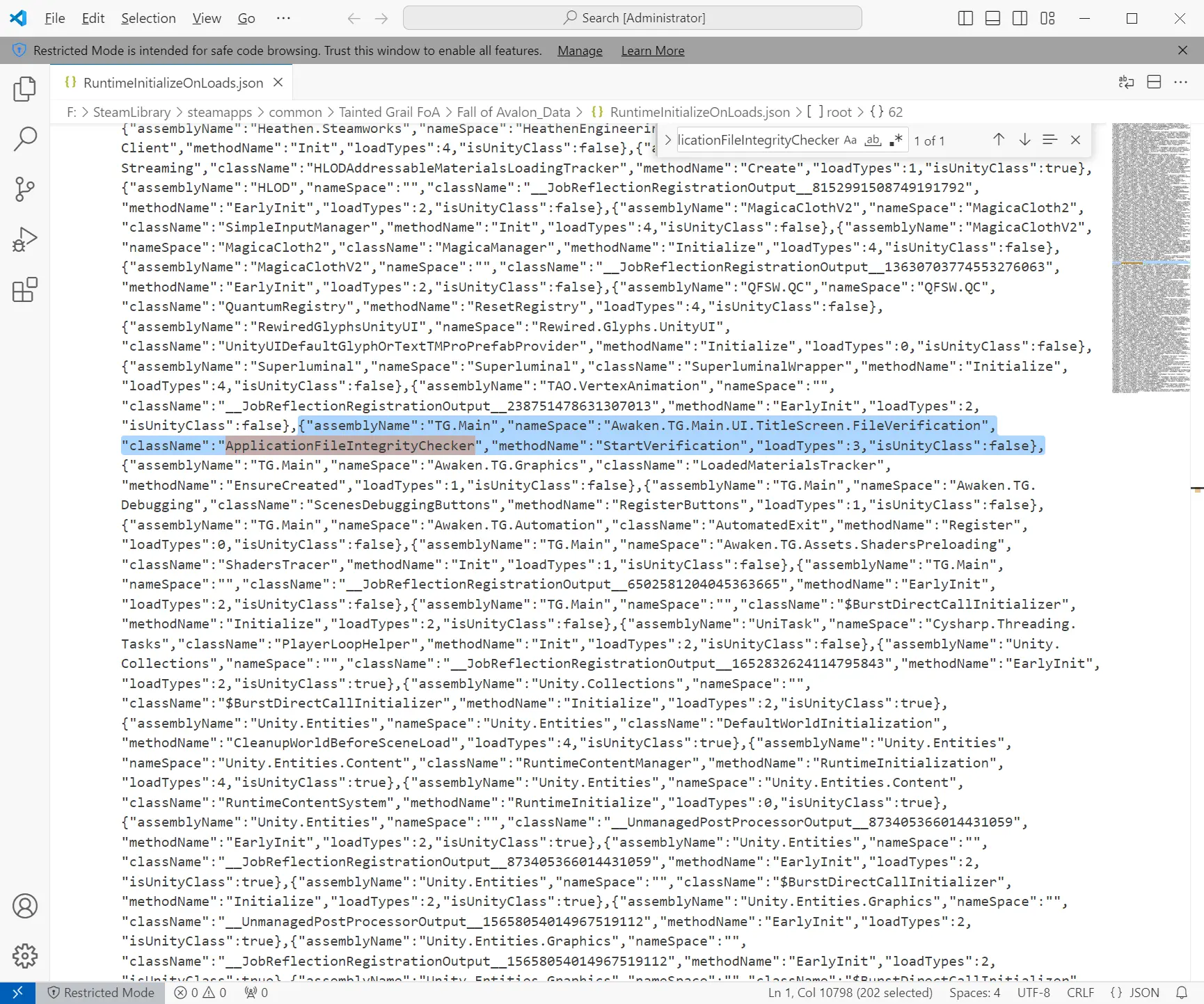Toggle Match Whole Word in find widget
Image resolution: width=1204 pixels, height=1004 pixels.
[x=873, y=140]
